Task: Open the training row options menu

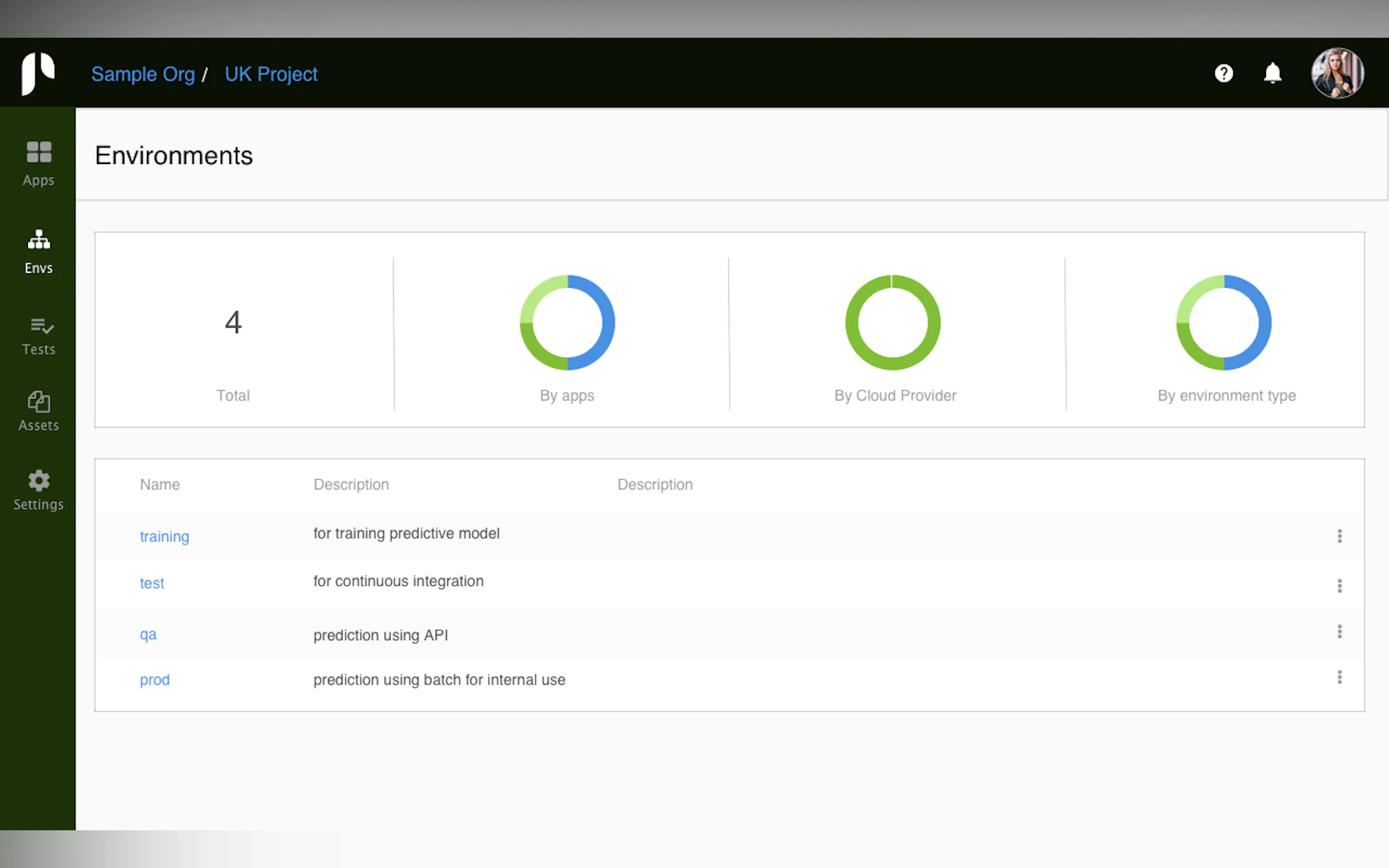Action: (1339, 536)
